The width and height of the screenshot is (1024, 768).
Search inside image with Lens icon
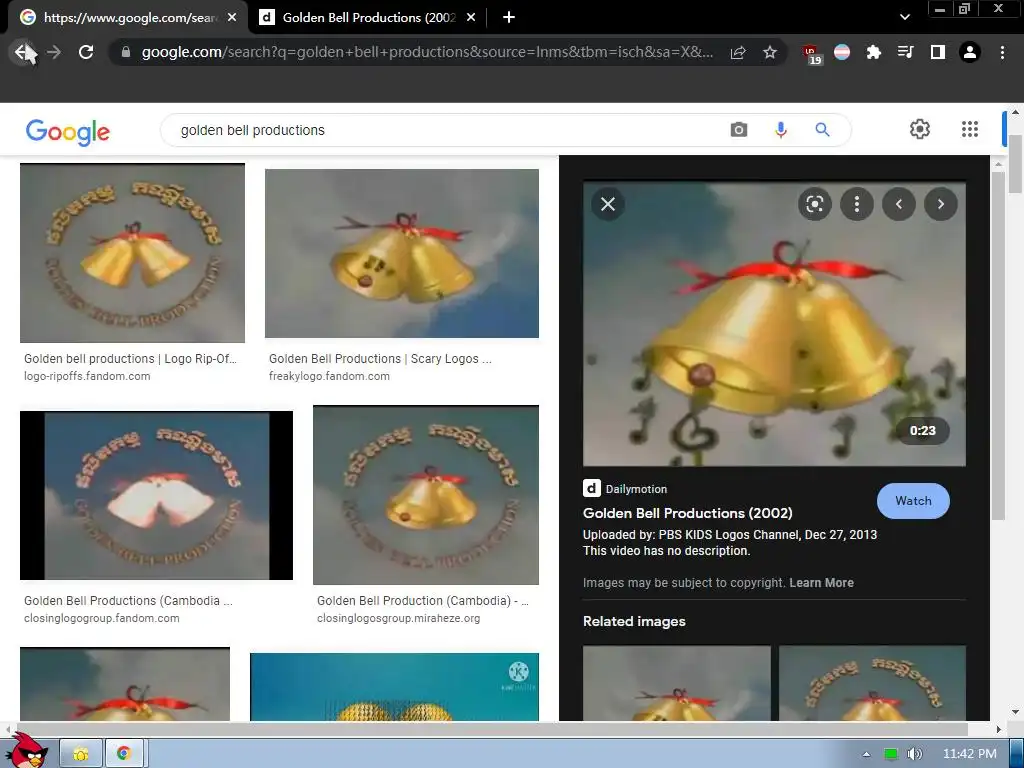(x=814, y=204)
